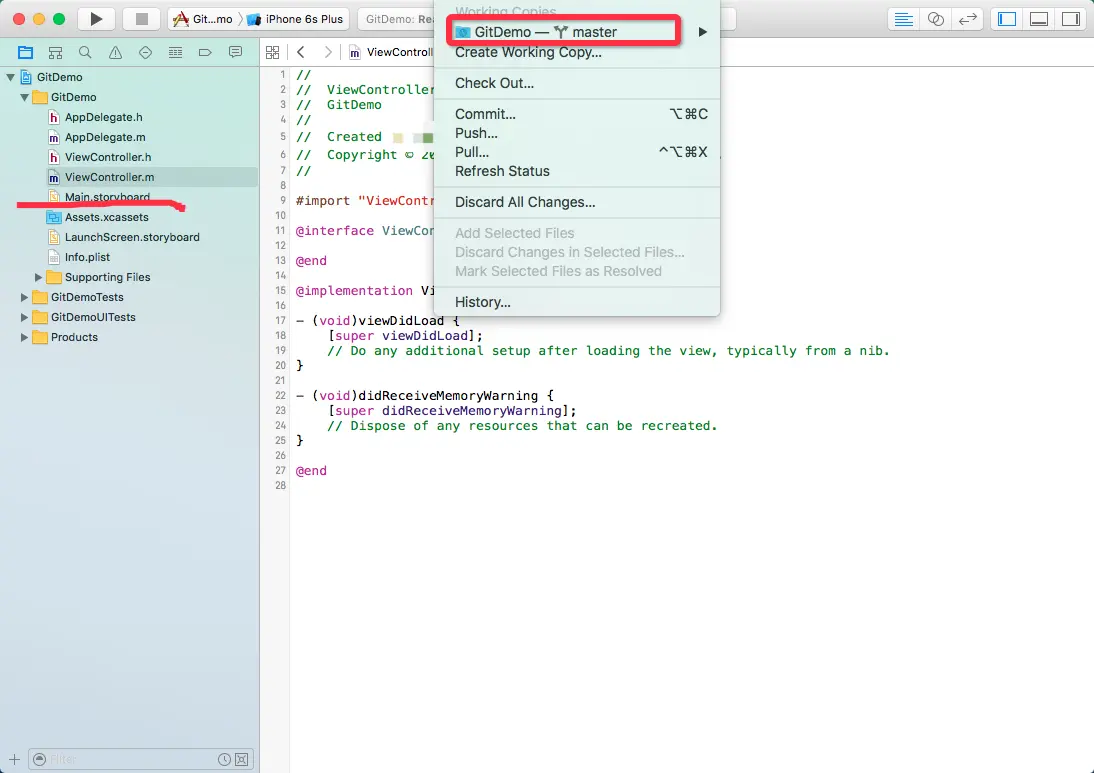This screenshot has width=1094, height=773.
Task: Choose Commit menu item
Action: (576, 114)
